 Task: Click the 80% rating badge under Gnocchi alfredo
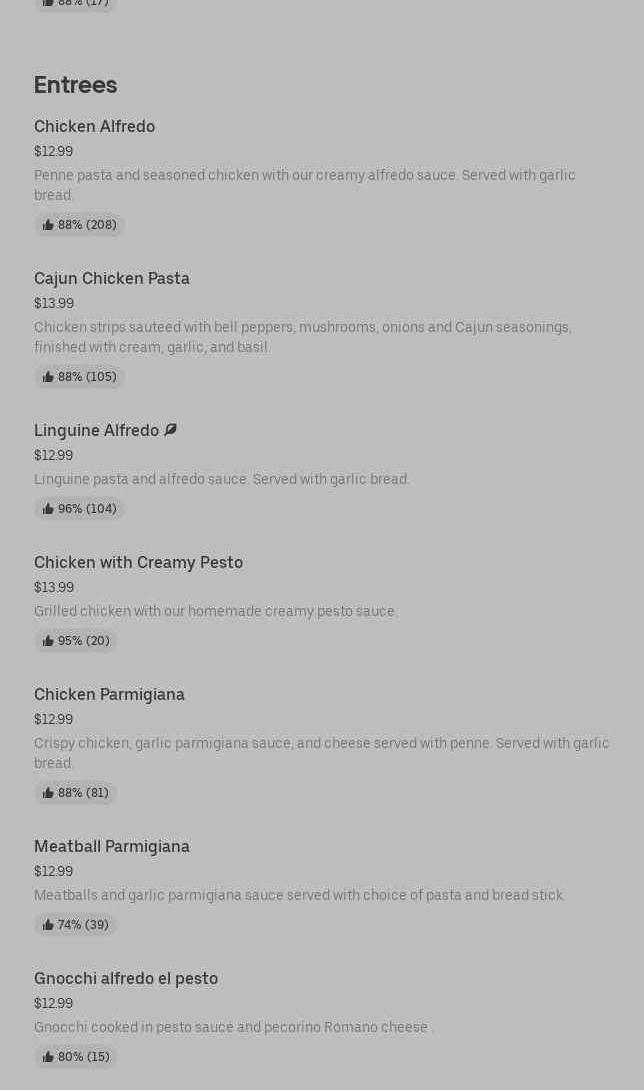76,1057
